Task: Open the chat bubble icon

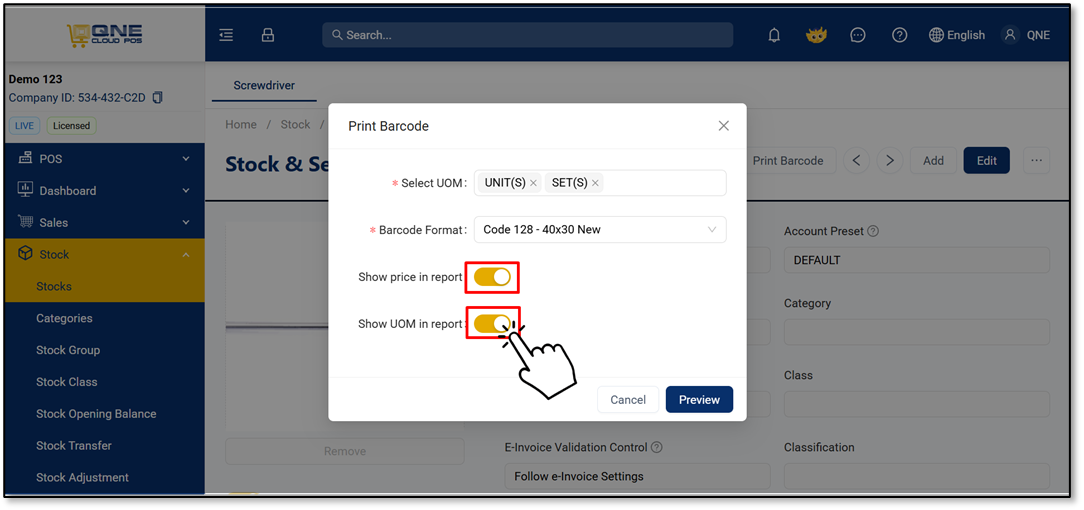Action: point(858,35)
